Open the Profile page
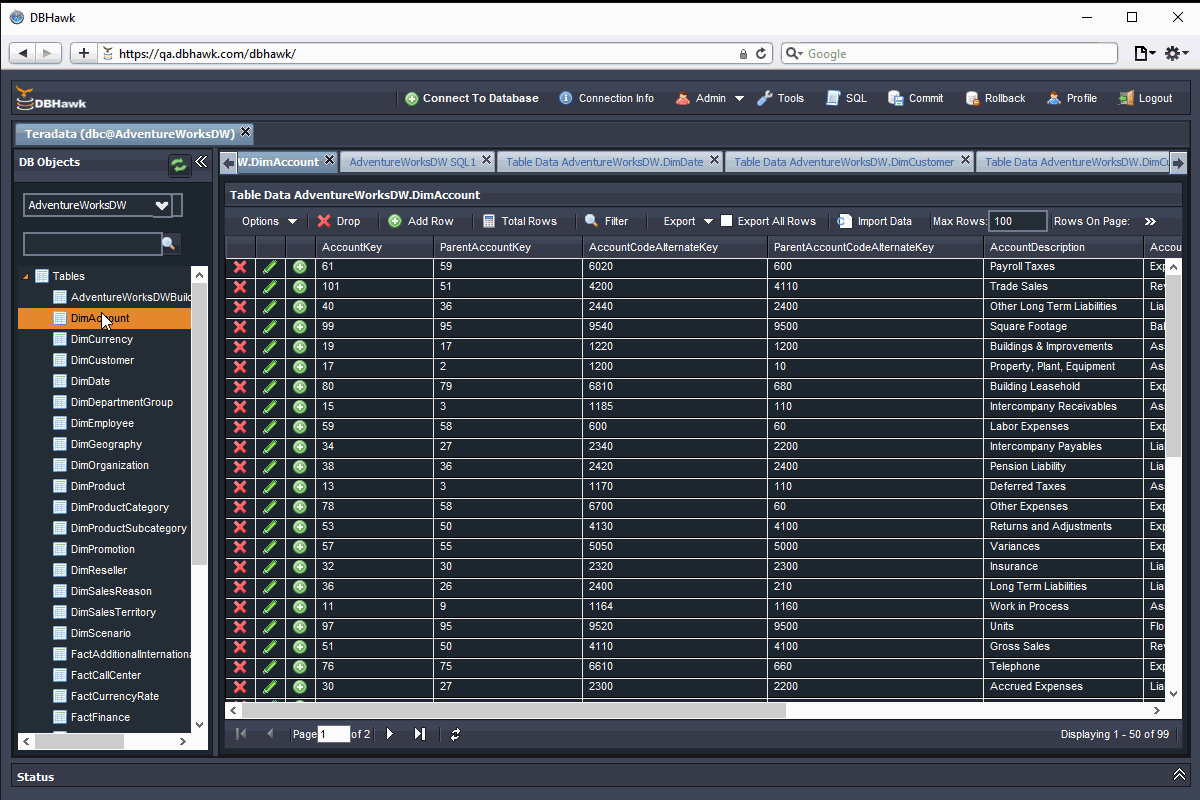This screenshot has height=800, width=1200. [x=1071, y=98]
